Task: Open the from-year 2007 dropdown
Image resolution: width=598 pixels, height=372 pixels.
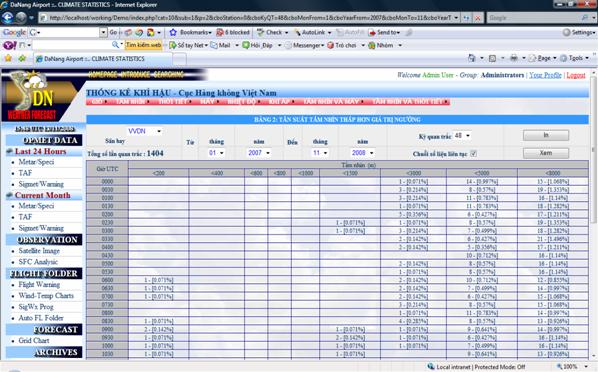Action: pyautogui.click(x=259, y=153)
